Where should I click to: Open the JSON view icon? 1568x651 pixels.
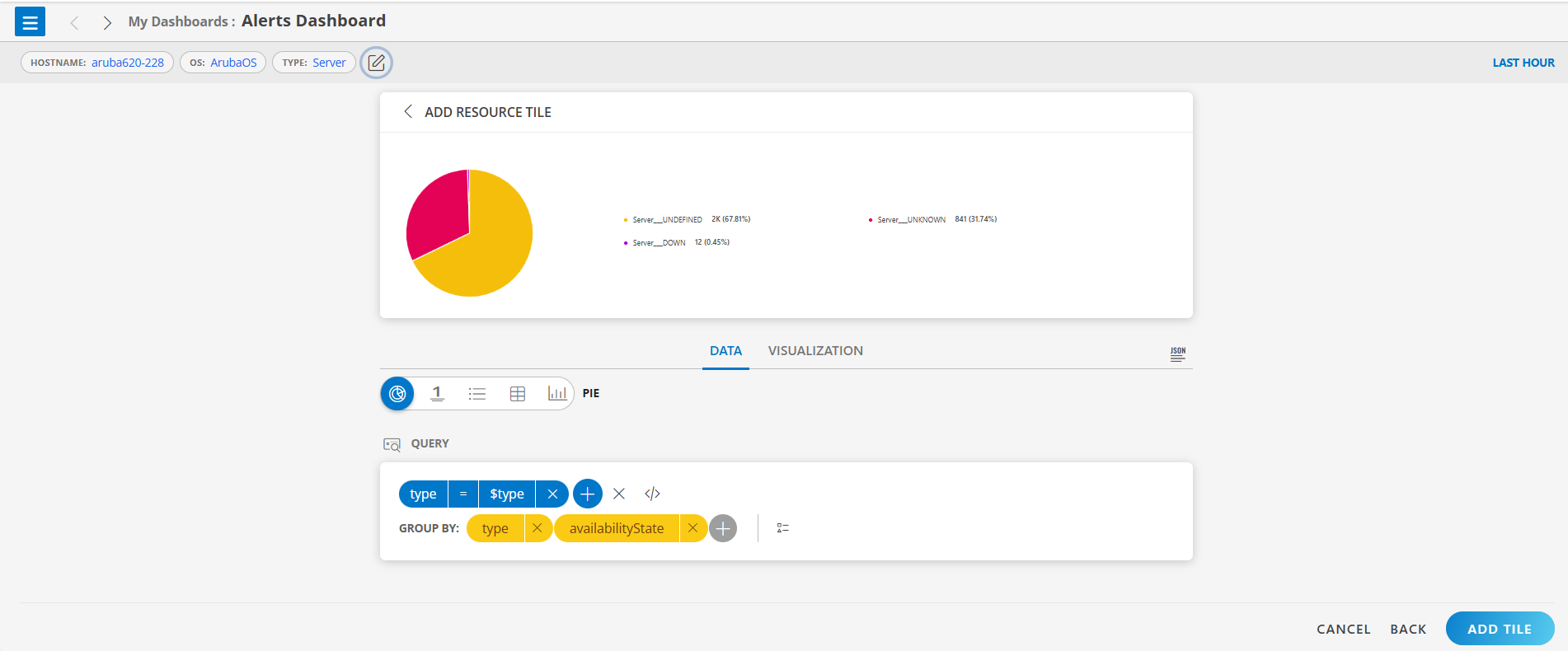pos(1177,354)
